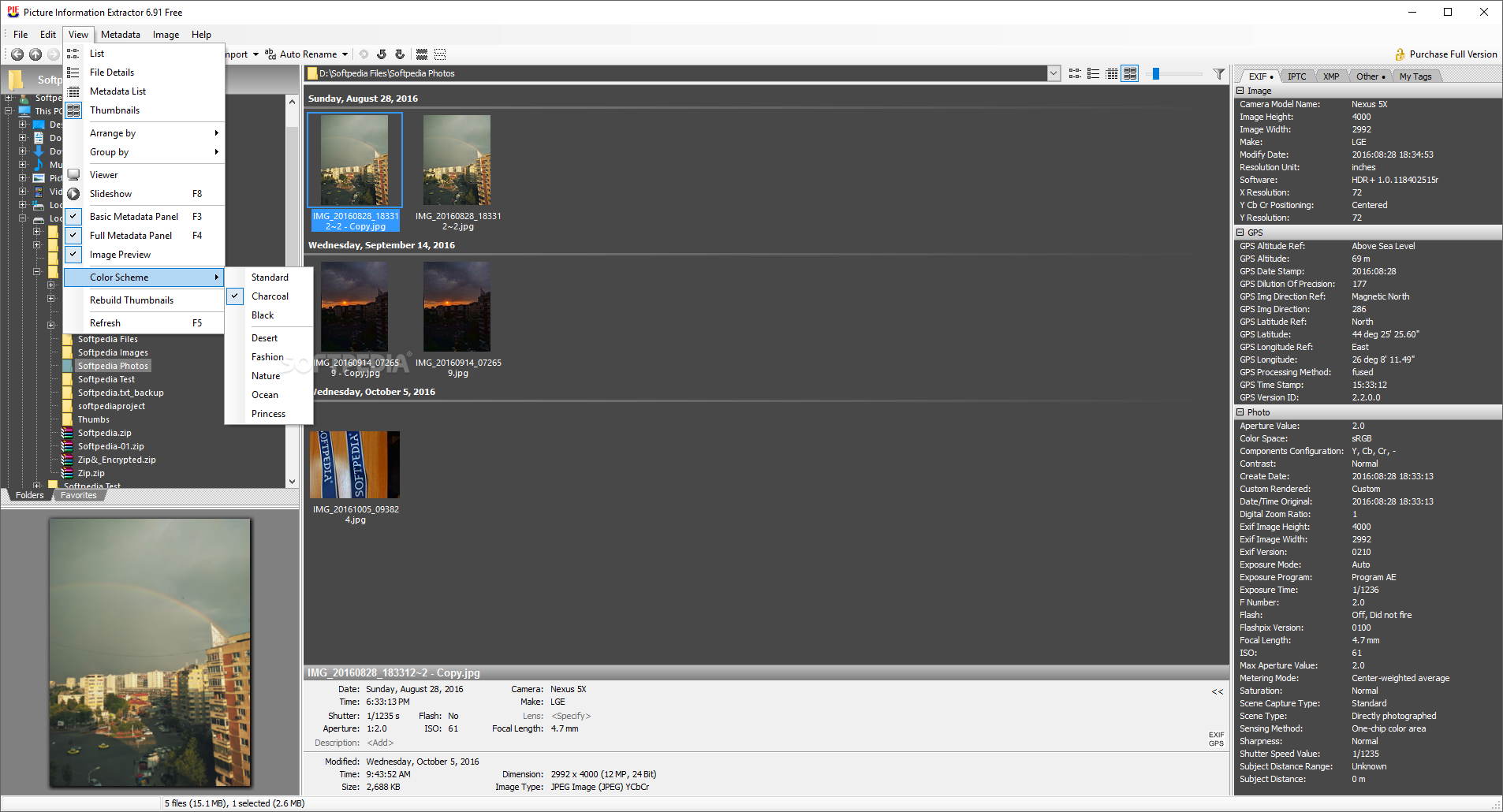Image resolution: width=1503 pixels, height=812 pixels.
Task: Rotate image counter-clockwise from toolbar
Action: click(x=382, y=54)
